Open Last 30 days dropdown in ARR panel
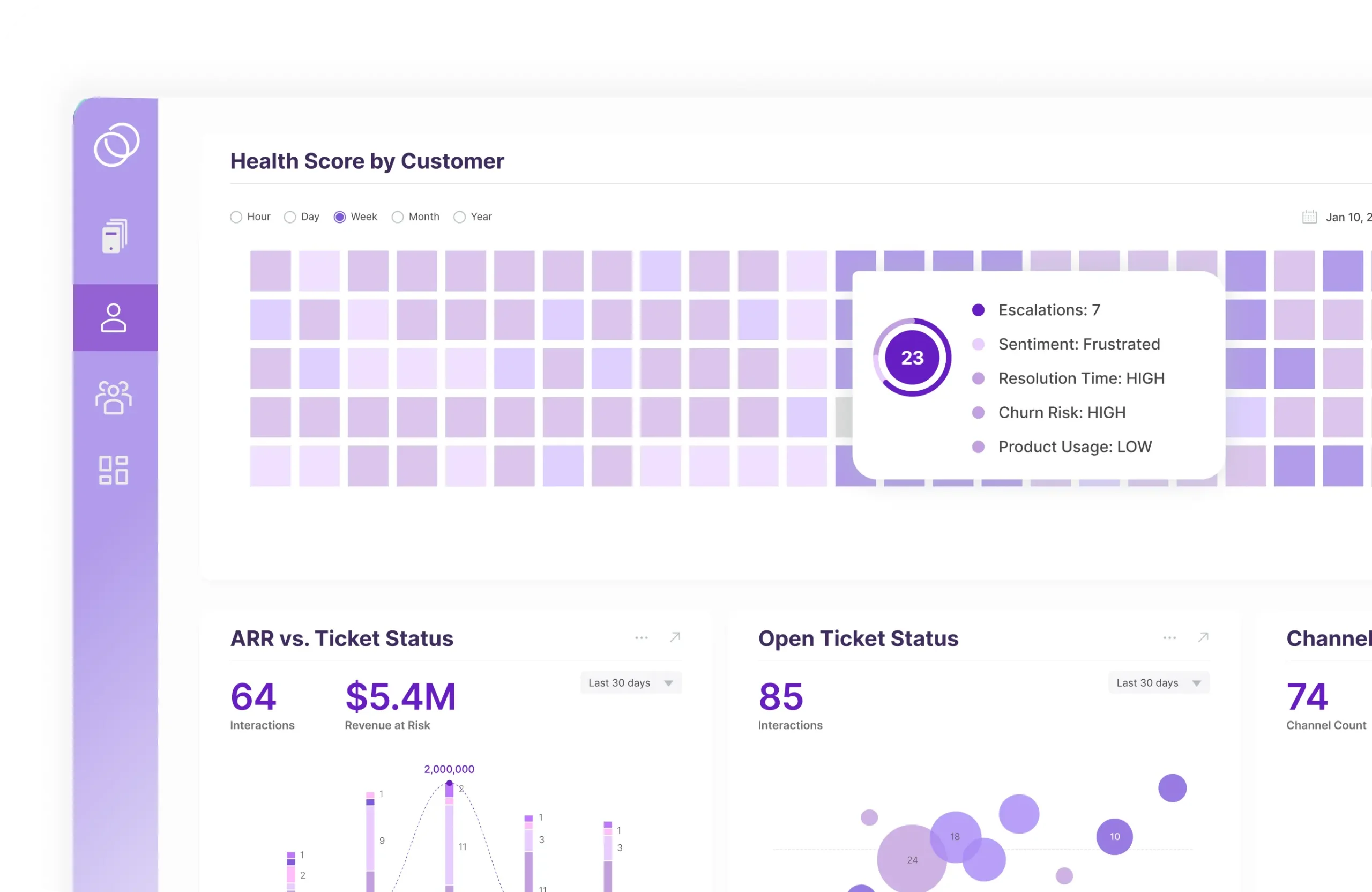Image resolution: width=1372 pixels, height=892 pixels. pyautogui.click(x=631, y=683)
